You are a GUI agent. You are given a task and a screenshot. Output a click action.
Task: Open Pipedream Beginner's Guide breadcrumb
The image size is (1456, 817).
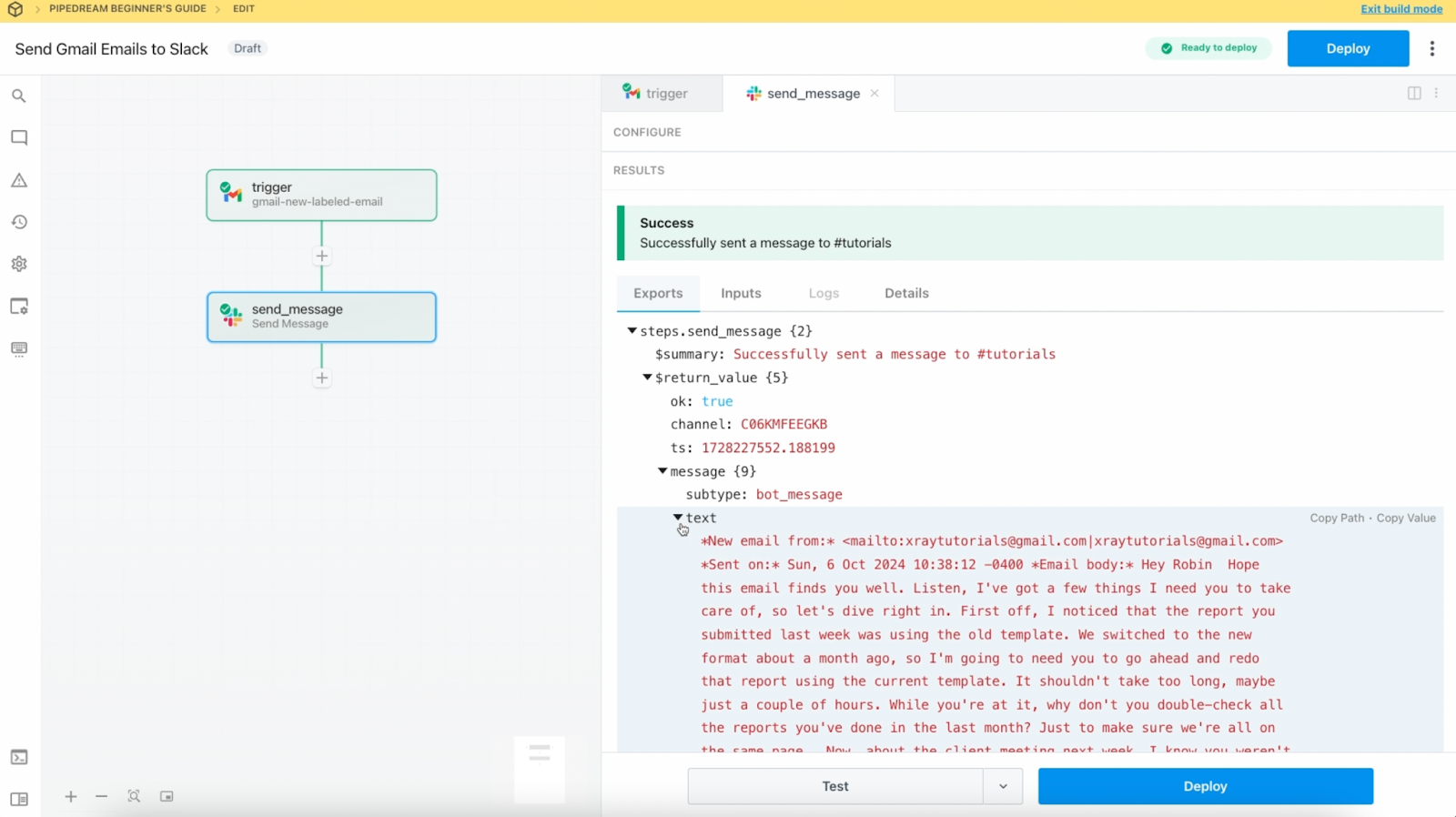[x=127, y=9]
